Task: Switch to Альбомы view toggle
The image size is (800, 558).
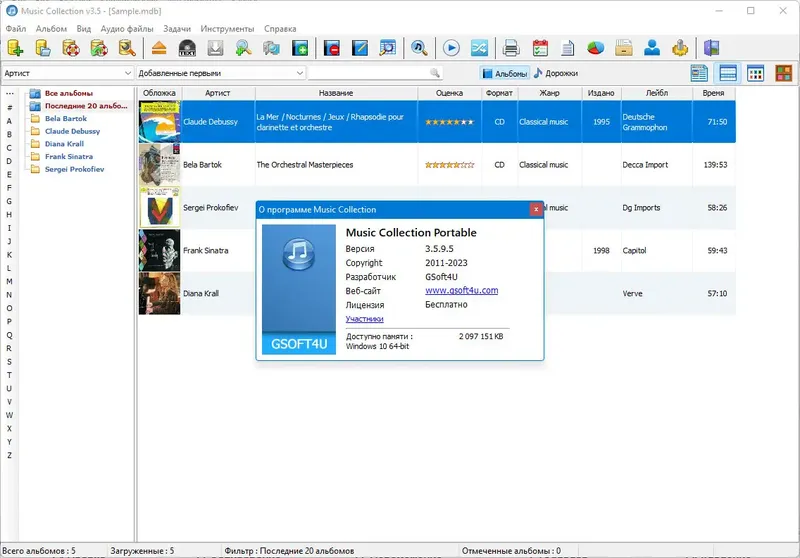Action: pos(504,73)
